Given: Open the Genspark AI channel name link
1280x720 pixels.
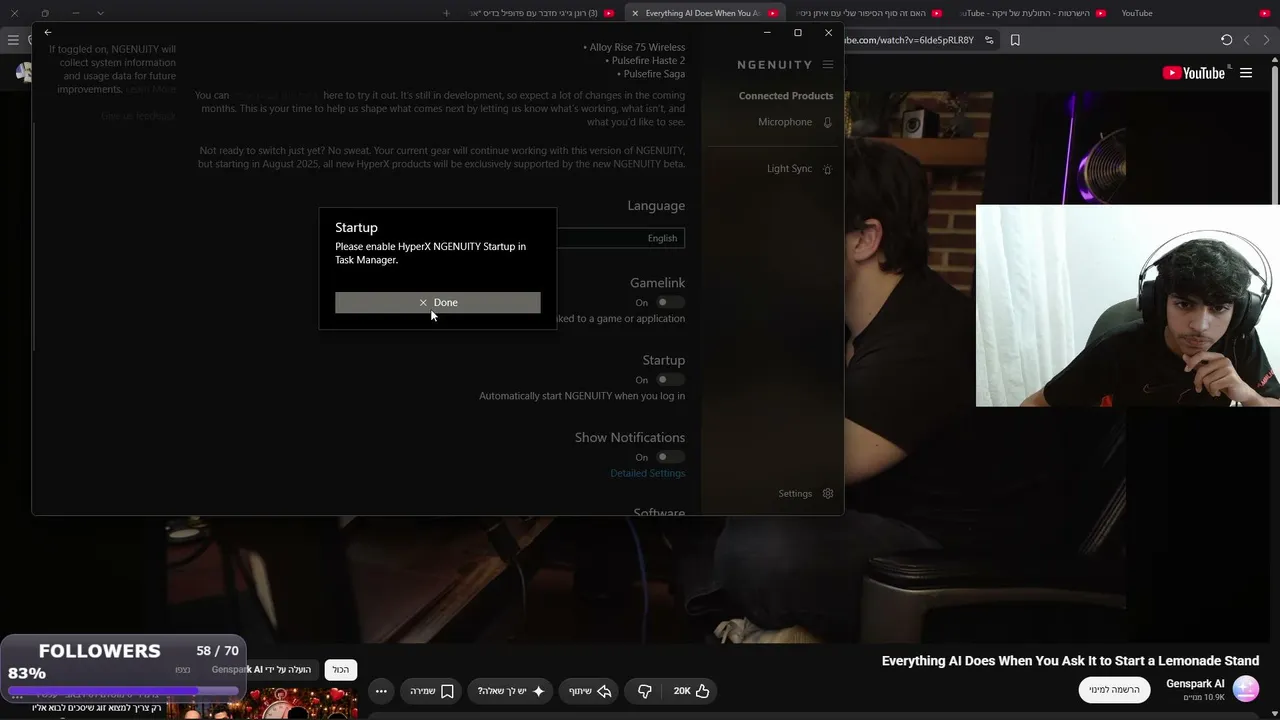Looking at the screenshot, I should tap(1195, 684).
